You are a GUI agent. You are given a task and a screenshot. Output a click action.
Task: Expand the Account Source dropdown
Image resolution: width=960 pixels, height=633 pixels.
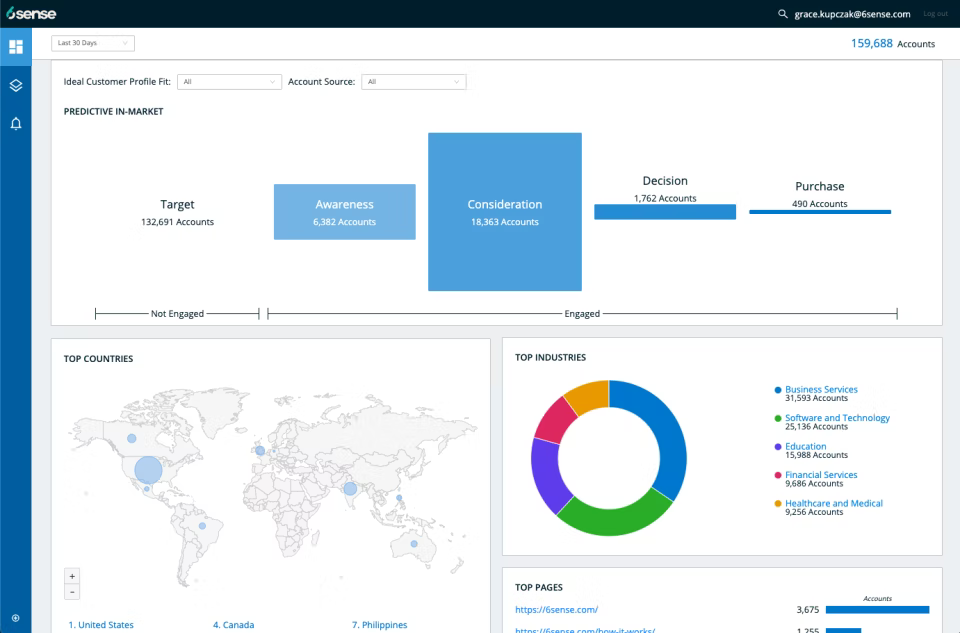(x=414, y=81)
